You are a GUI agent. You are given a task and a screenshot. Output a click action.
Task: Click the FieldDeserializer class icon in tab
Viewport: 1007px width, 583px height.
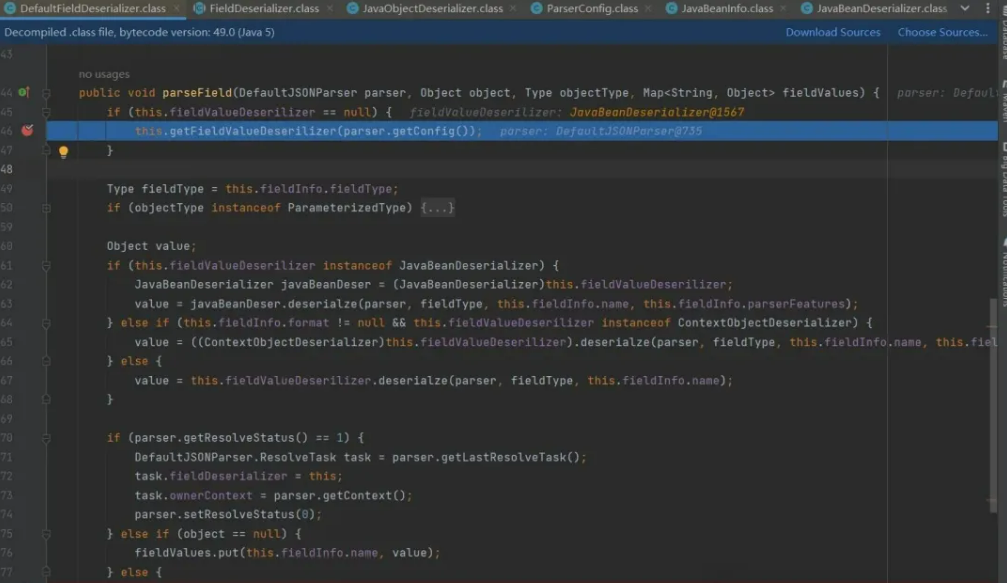tap(199, 8)
